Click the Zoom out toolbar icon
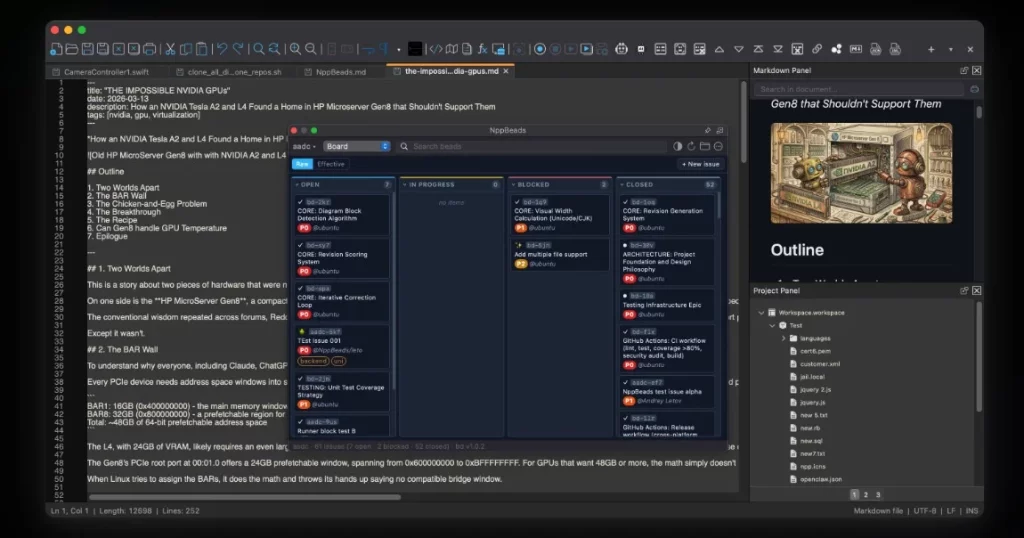This screenshot has height=538, width=1024. point(311,49)
